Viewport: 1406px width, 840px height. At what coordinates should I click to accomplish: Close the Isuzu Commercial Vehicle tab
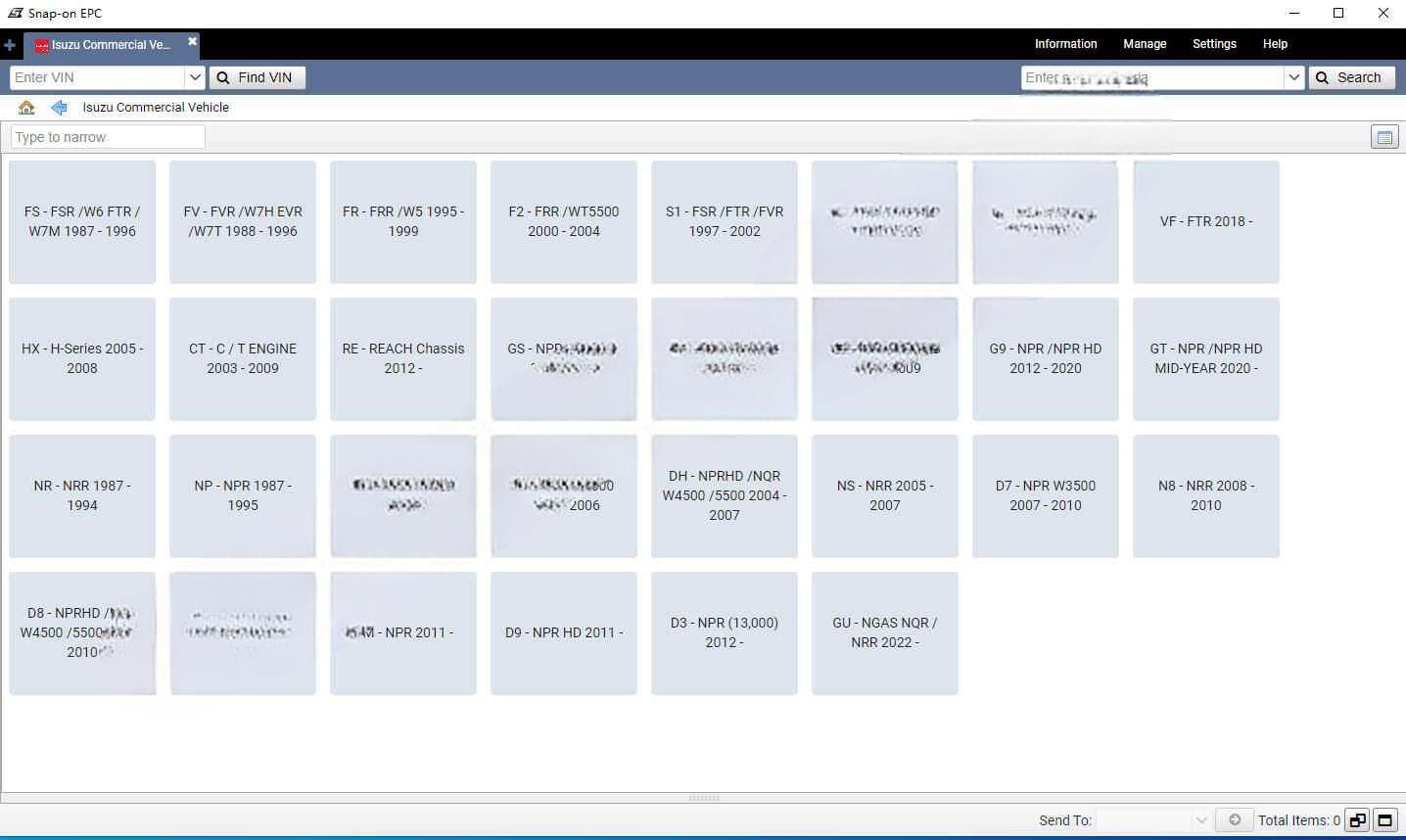pos(192,41)
